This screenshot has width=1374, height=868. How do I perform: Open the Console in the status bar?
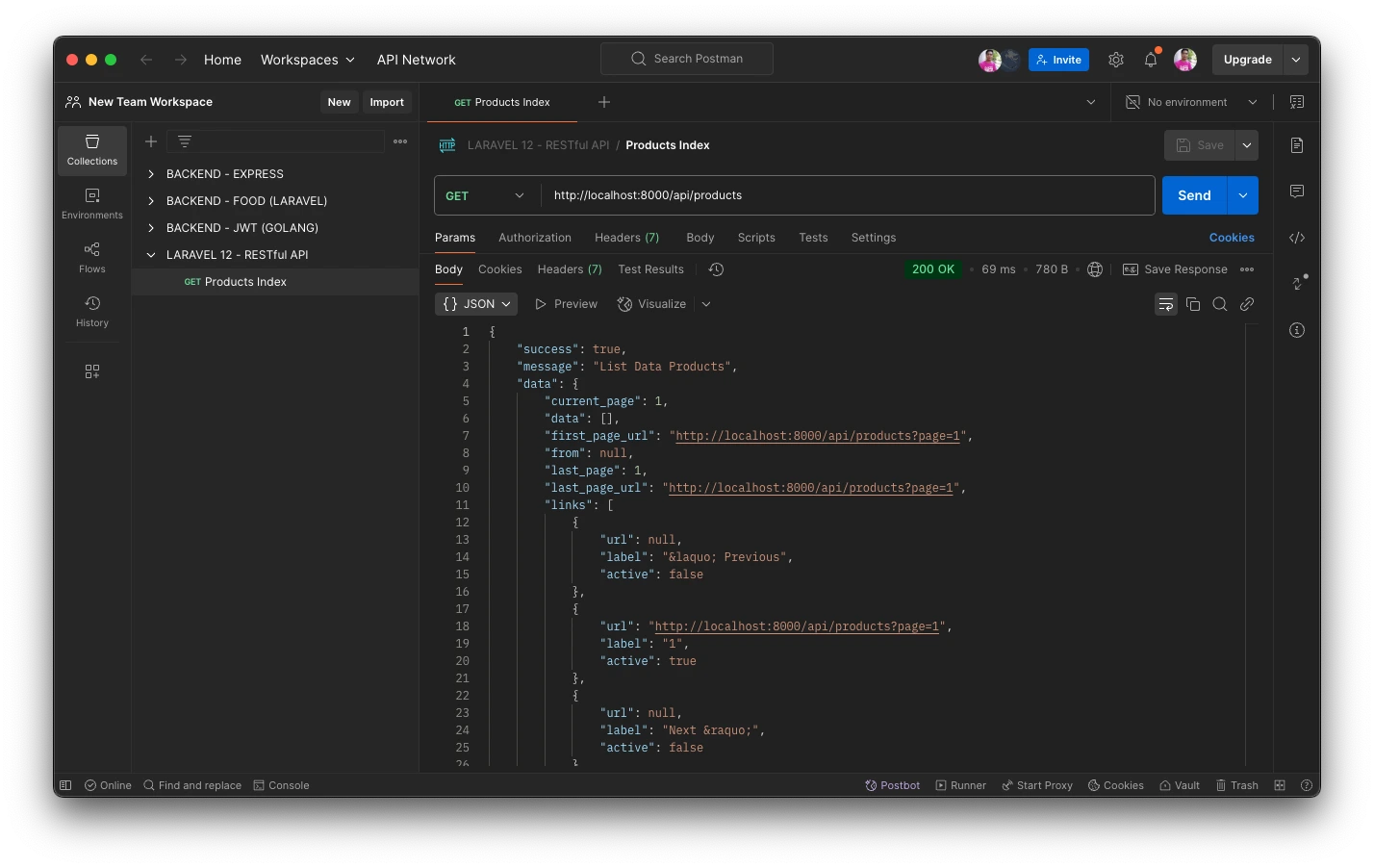[x=281, y=785]
